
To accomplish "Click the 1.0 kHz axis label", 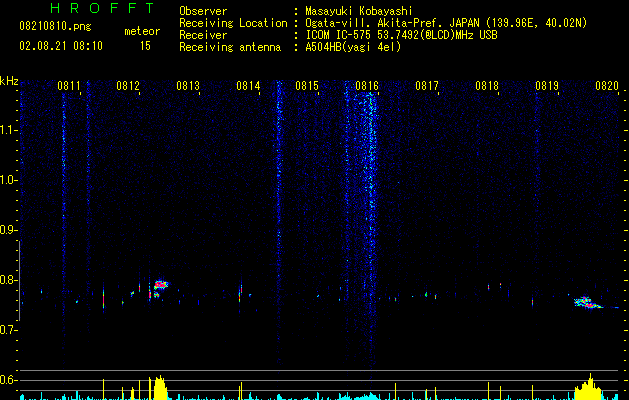I will point(8,180).
